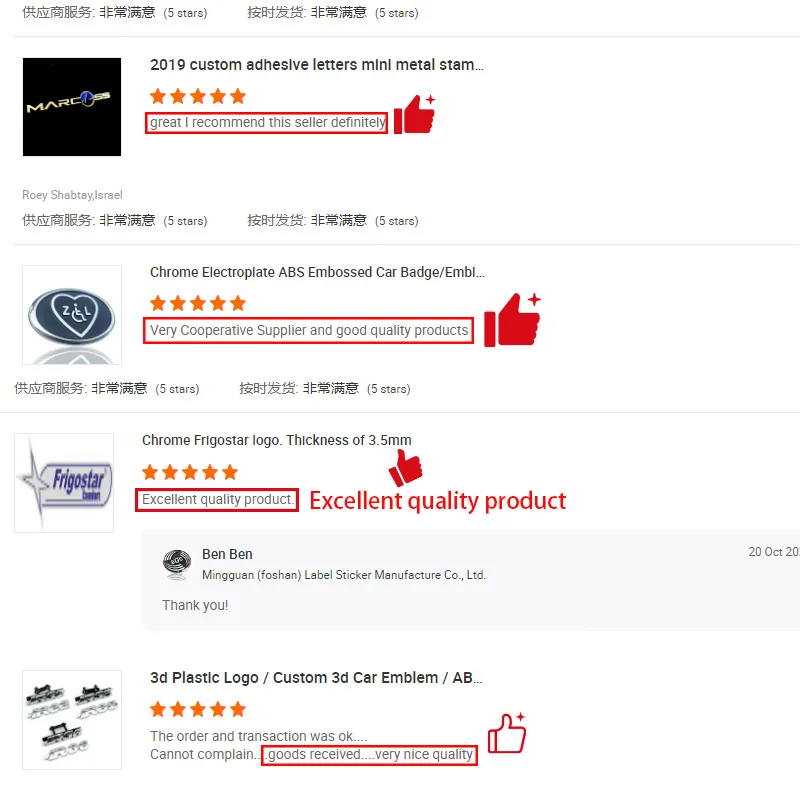Click the large red Excellent quality product annotation
Viewport: 800px width, 800px height.
pyautogui.click(x=438, y=501)
